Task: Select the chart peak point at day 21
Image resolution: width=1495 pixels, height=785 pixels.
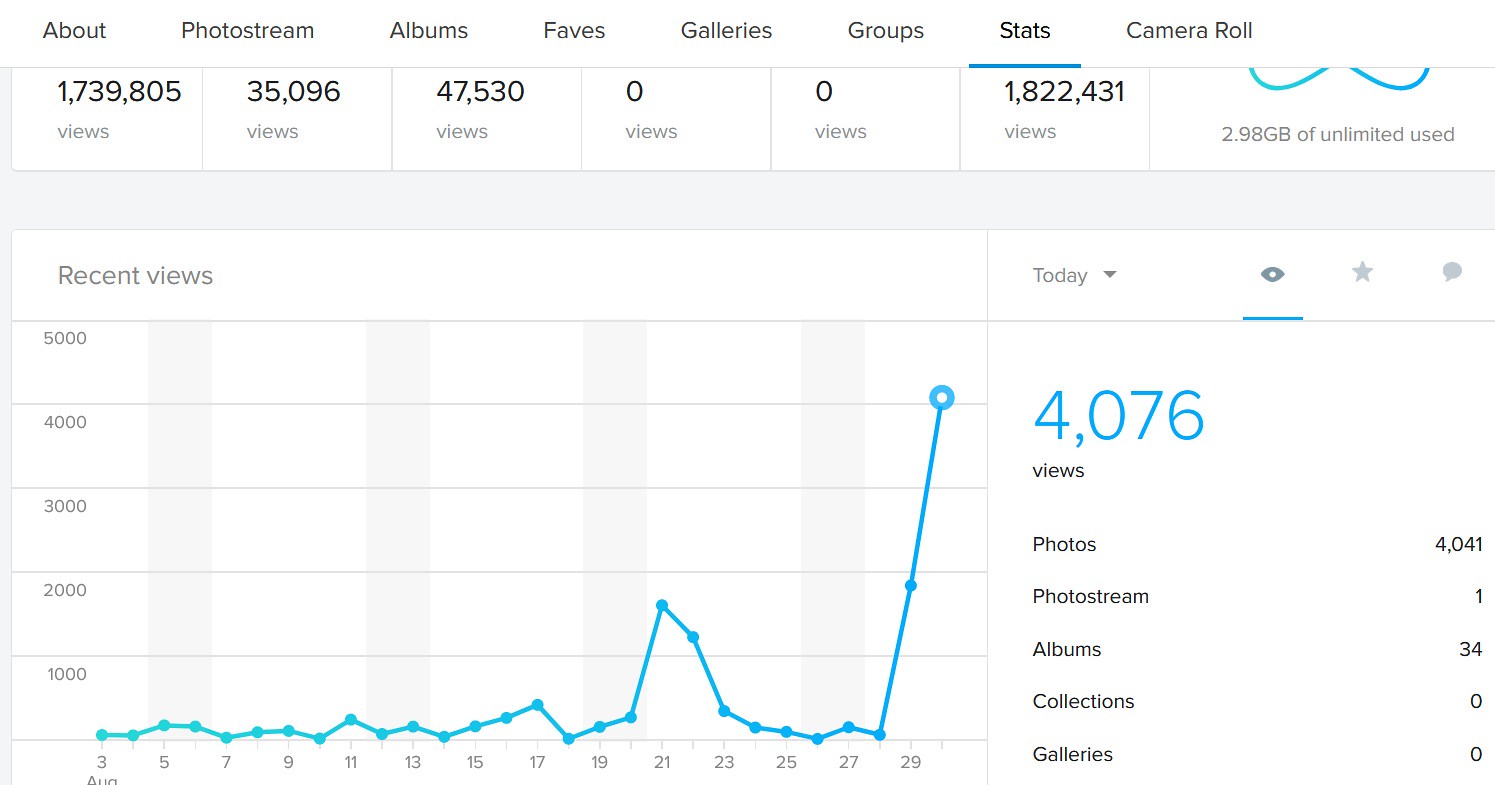Action: pos(662,606)
